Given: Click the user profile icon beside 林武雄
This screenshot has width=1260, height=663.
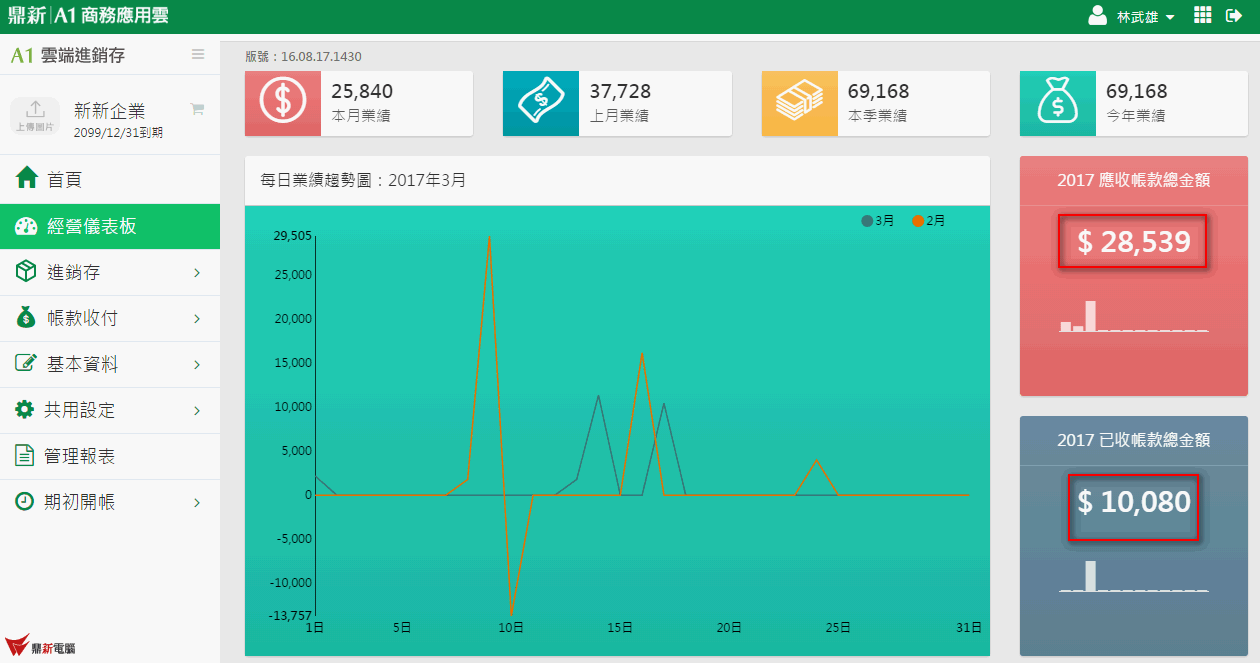Looking at the screenshot, I should [x=1097, y=16].
